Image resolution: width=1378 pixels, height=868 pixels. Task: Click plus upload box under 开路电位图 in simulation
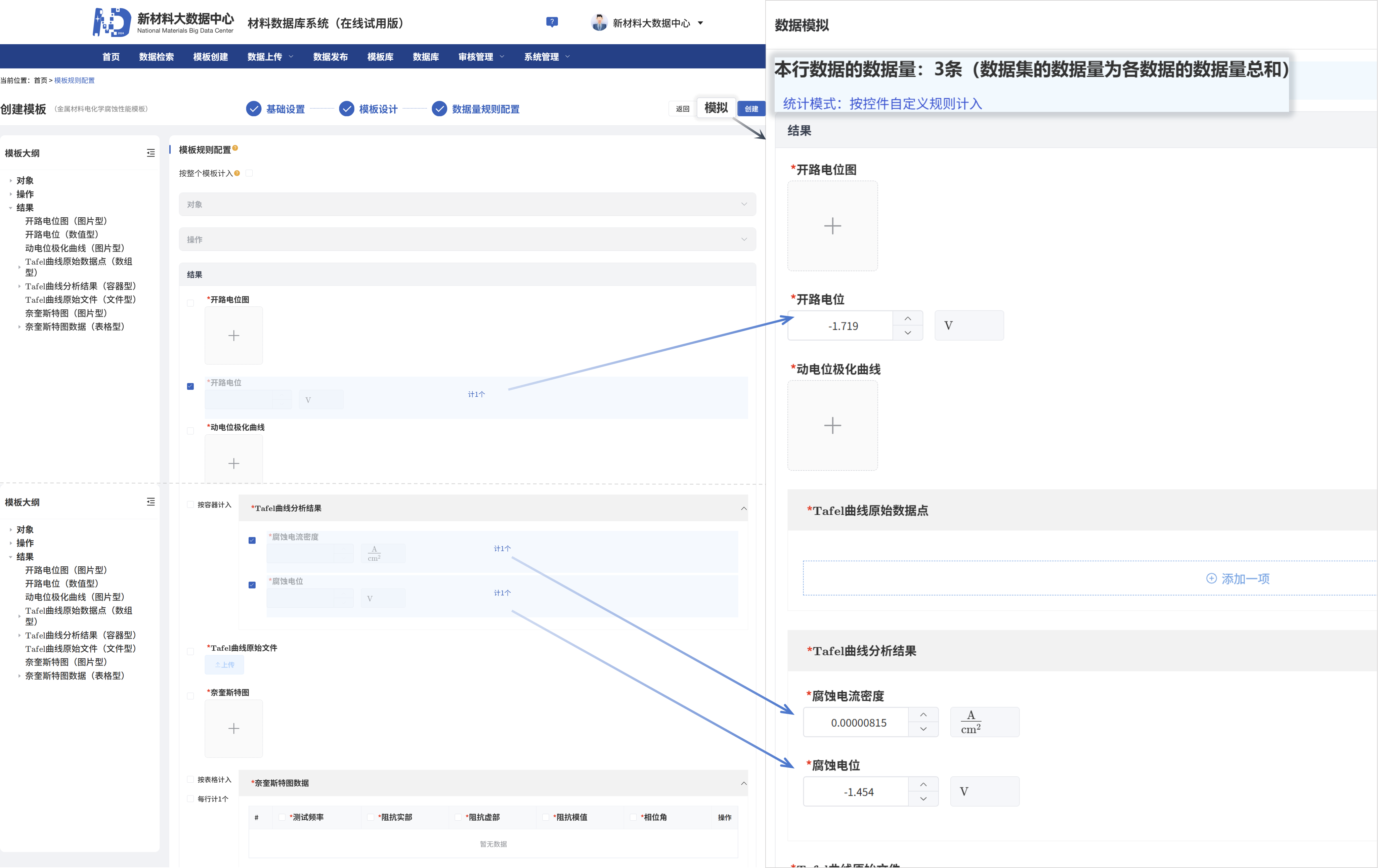click(832, 226)
